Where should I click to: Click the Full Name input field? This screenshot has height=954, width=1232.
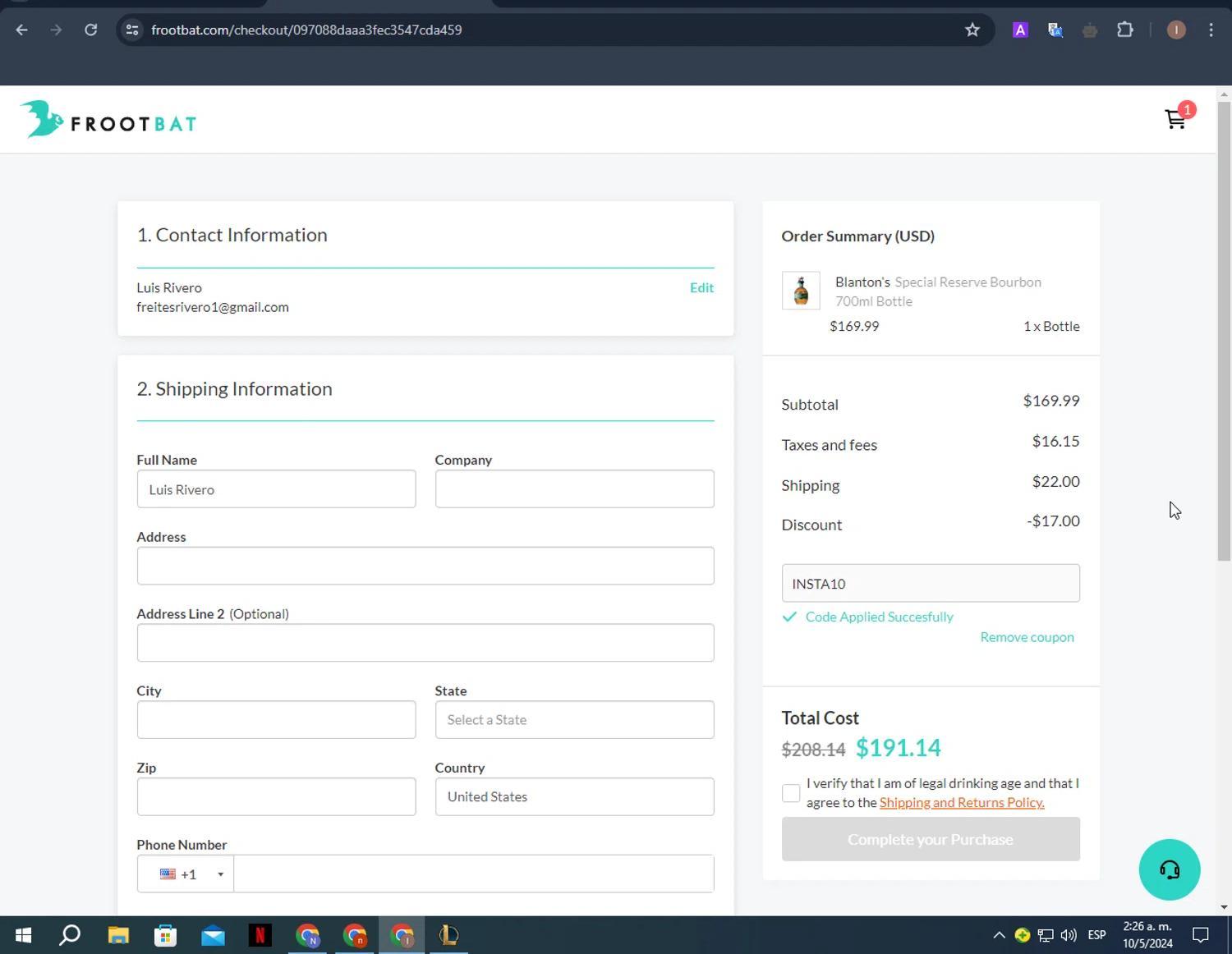pos(276,489)
